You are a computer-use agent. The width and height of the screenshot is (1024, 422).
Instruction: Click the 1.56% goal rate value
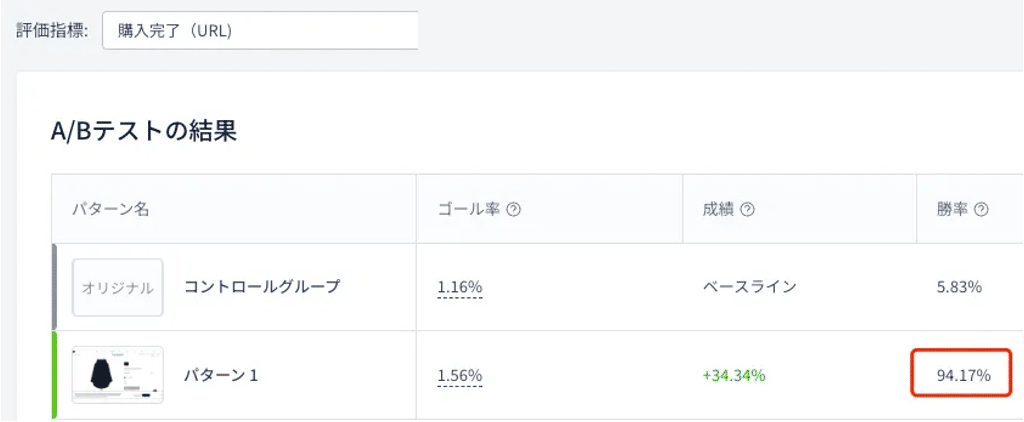click(x=460, y=375)
